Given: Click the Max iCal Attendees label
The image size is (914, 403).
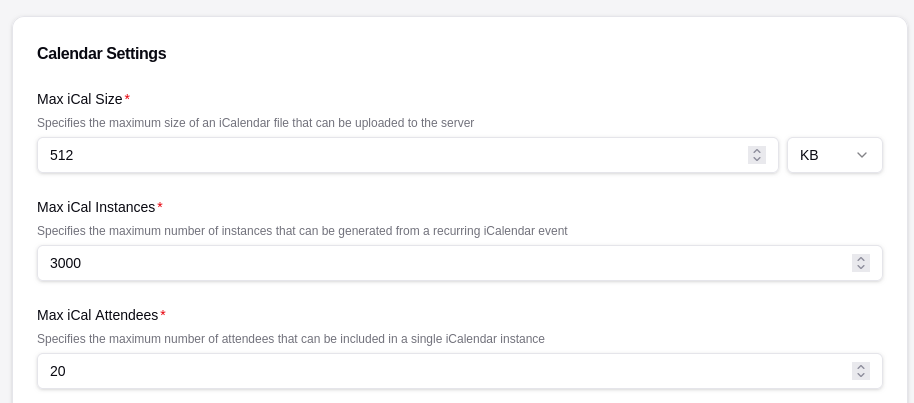Looking at the screenshot, I should (97, 315).
